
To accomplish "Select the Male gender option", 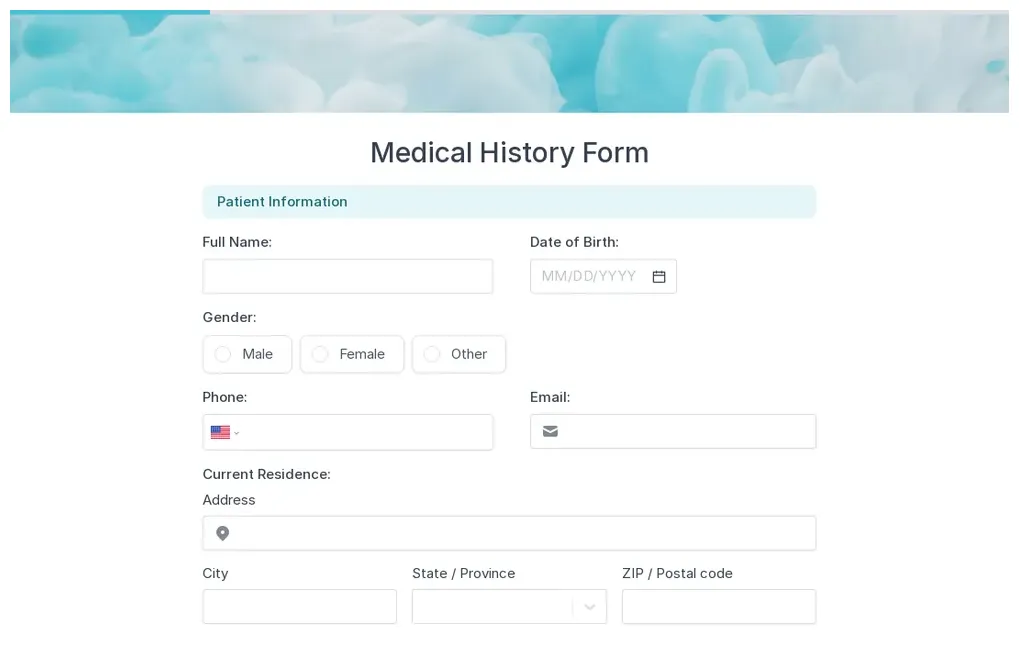I will (x=247, y=354).
